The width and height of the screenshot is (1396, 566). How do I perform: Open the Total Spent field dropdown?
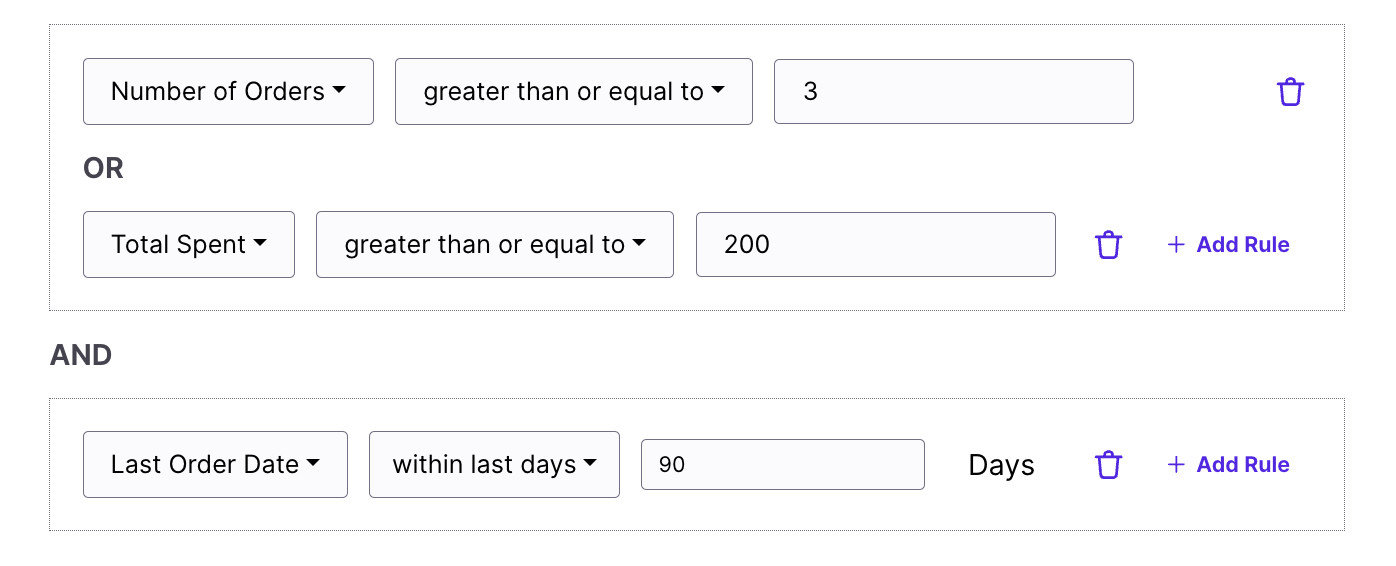[189, 245]
